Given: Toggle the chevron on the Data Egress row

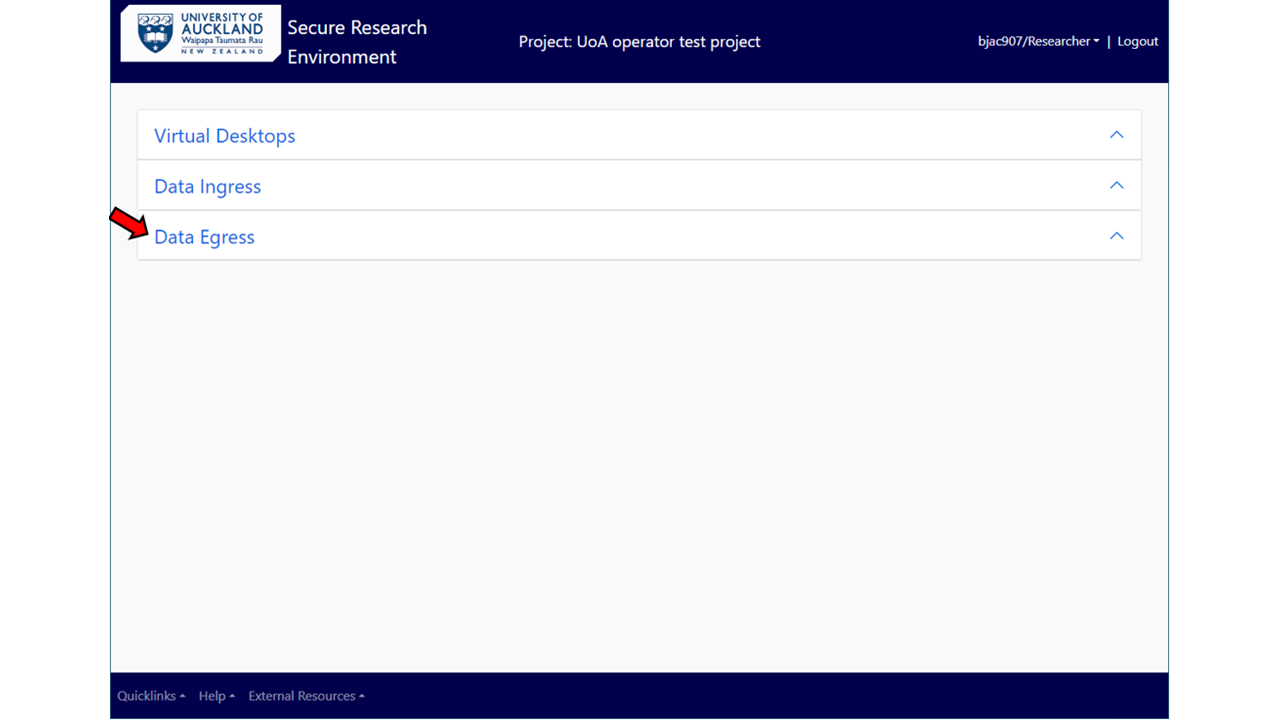Looking at the screenshot, I should click(1117, 236).
